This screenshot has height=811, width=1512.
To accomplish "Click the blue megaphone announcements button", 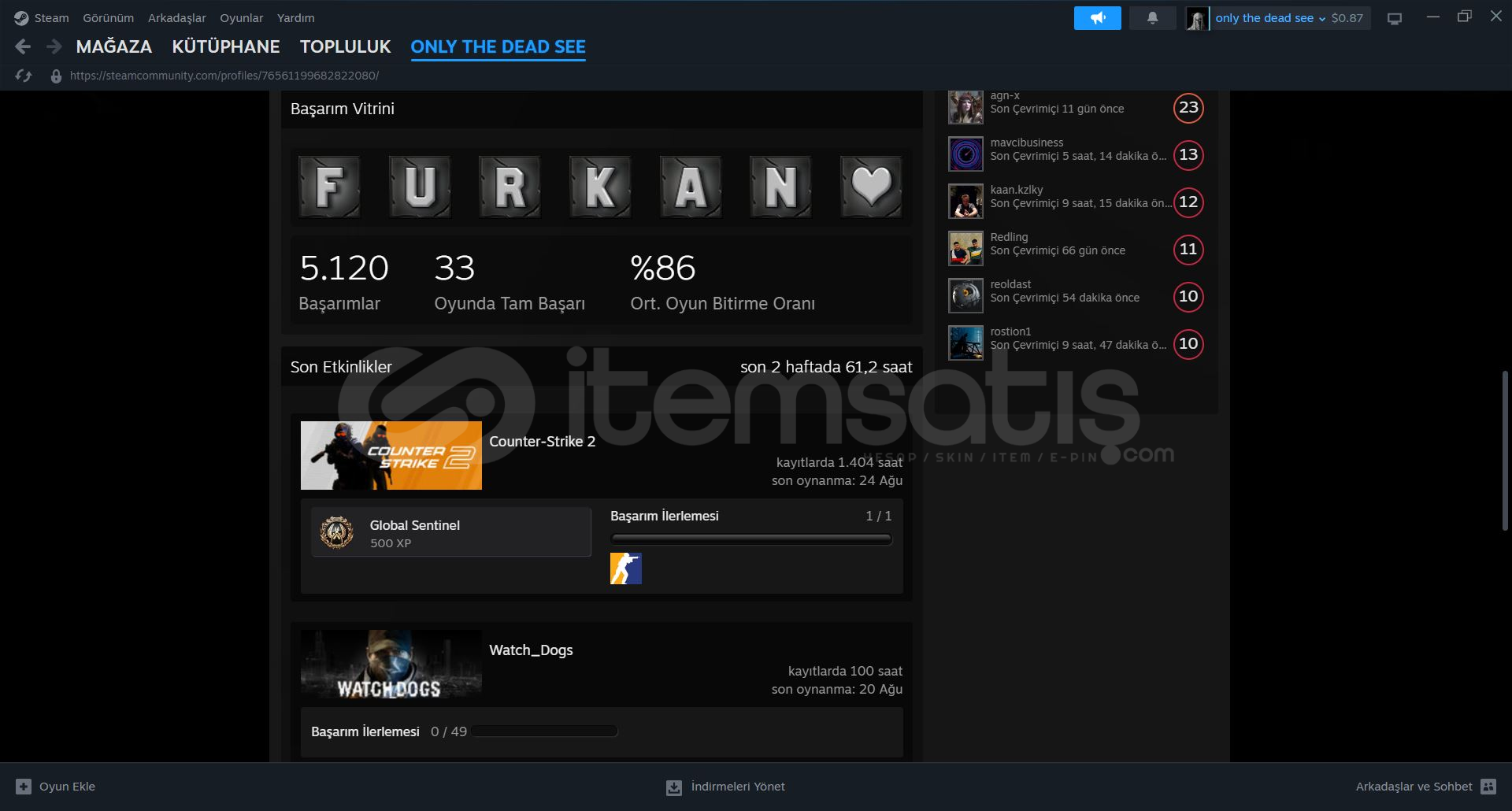I will [1097, 17].
